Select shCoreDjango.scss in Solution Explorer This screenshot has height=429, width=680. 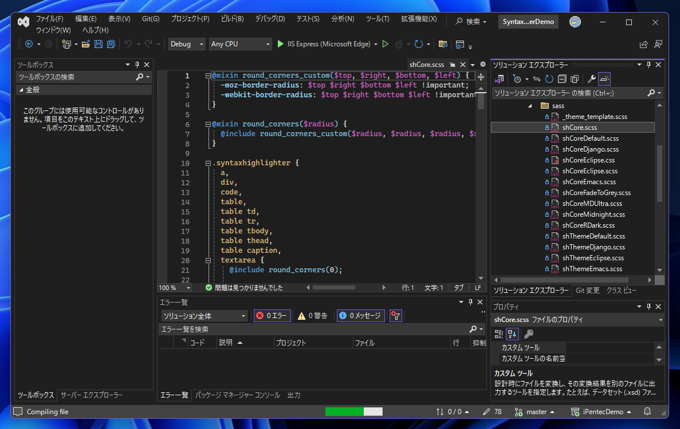pyautogui.click(x=589, y=149)
